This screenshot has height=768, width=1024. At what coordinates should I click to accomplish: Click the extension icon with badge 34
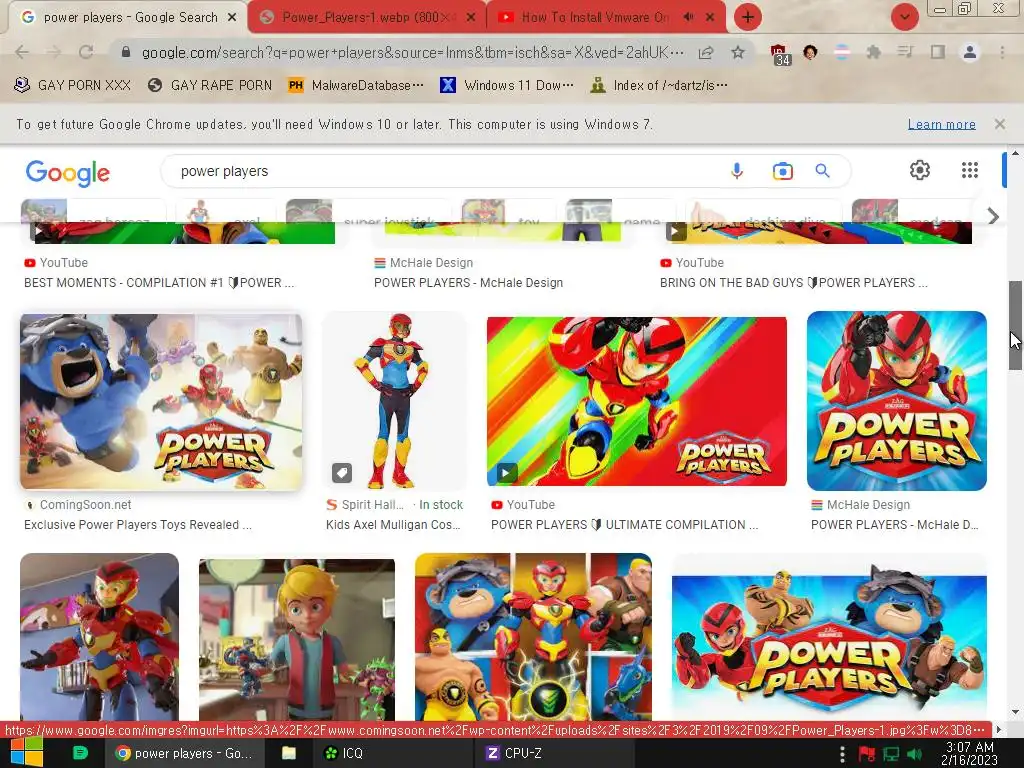[x=779, y=54]
